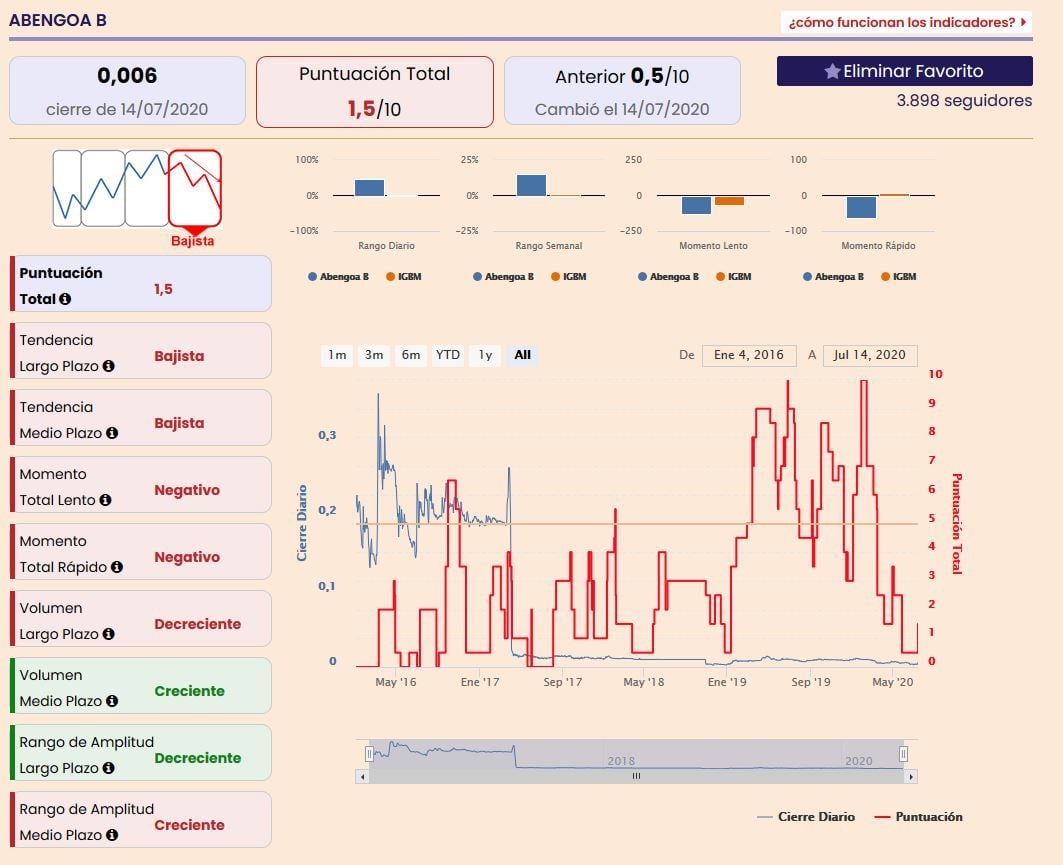
Task: Select the 1m time range
Action: 337,355
